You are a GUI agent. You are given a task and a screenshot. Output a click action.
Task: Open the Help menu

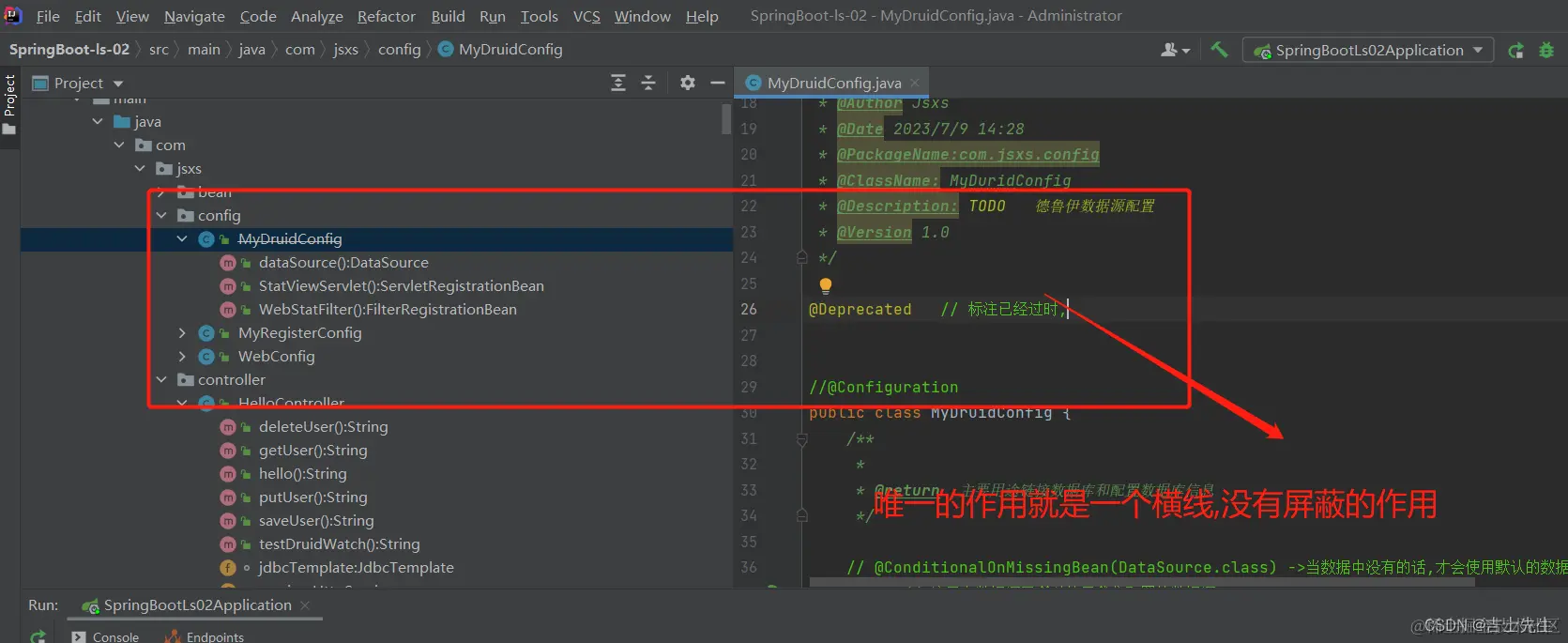(702, 16)
